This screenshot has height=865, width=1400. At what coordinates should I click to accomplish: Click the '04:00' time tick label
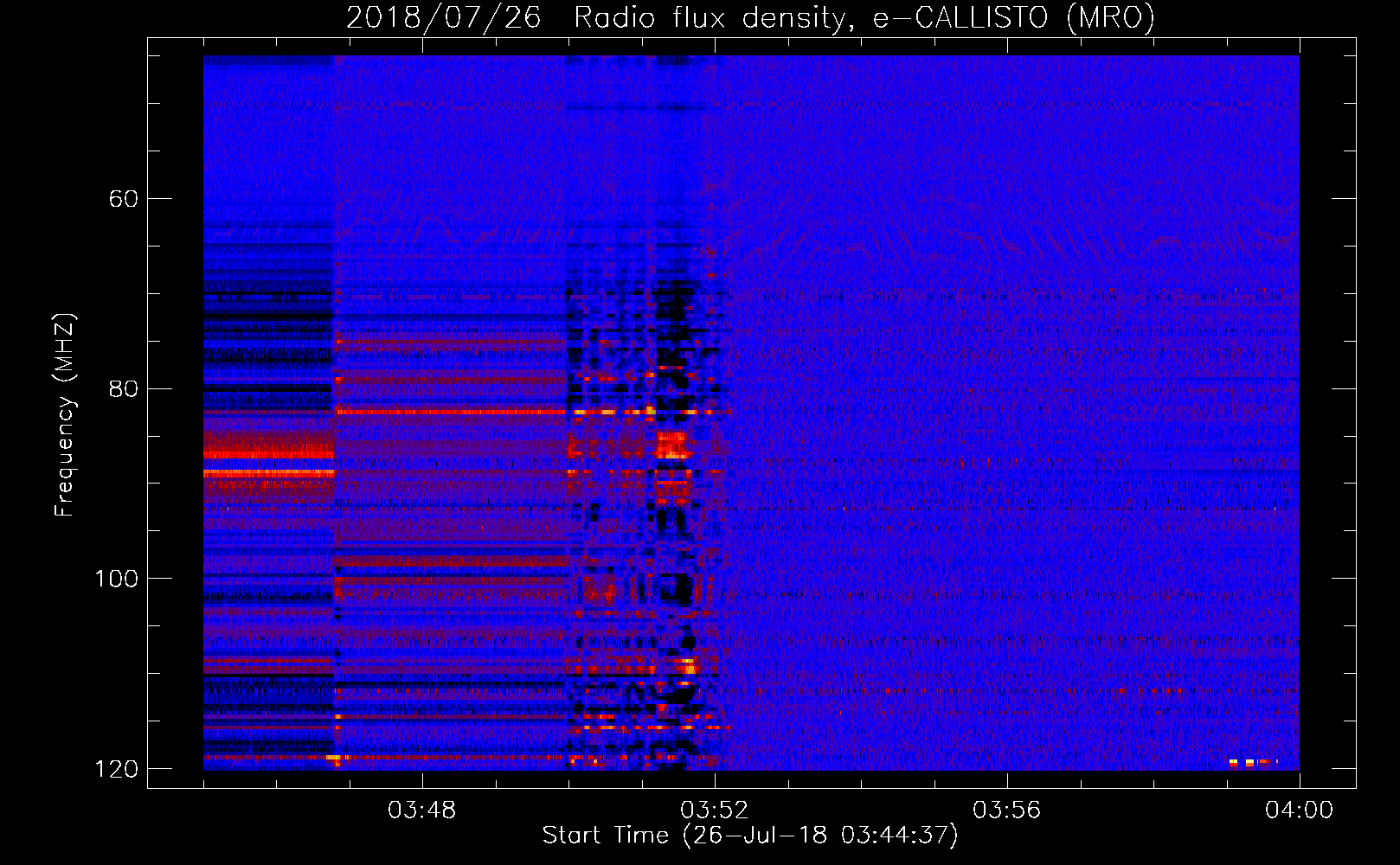(1299, 811)
